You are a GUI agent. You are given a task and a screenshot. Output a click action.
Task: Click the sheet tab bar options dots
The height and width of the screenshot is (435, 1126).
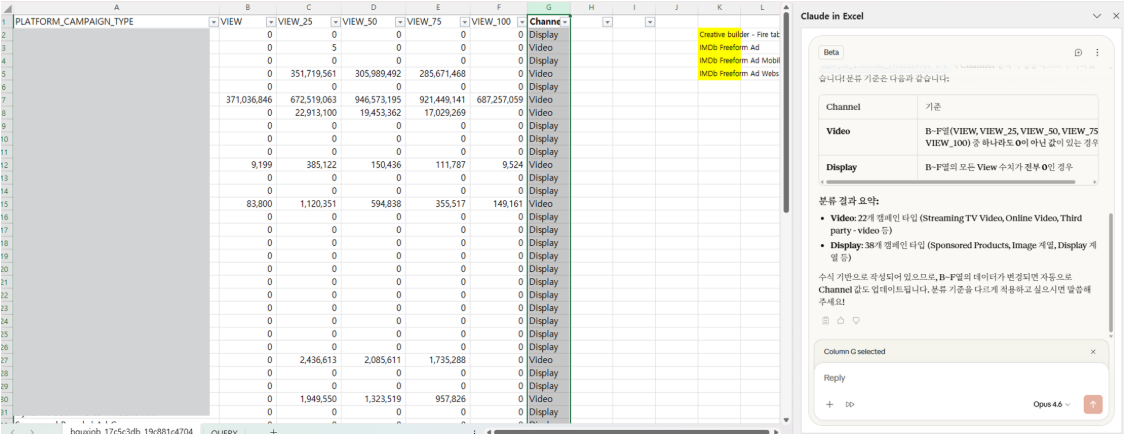coord(475,432)
